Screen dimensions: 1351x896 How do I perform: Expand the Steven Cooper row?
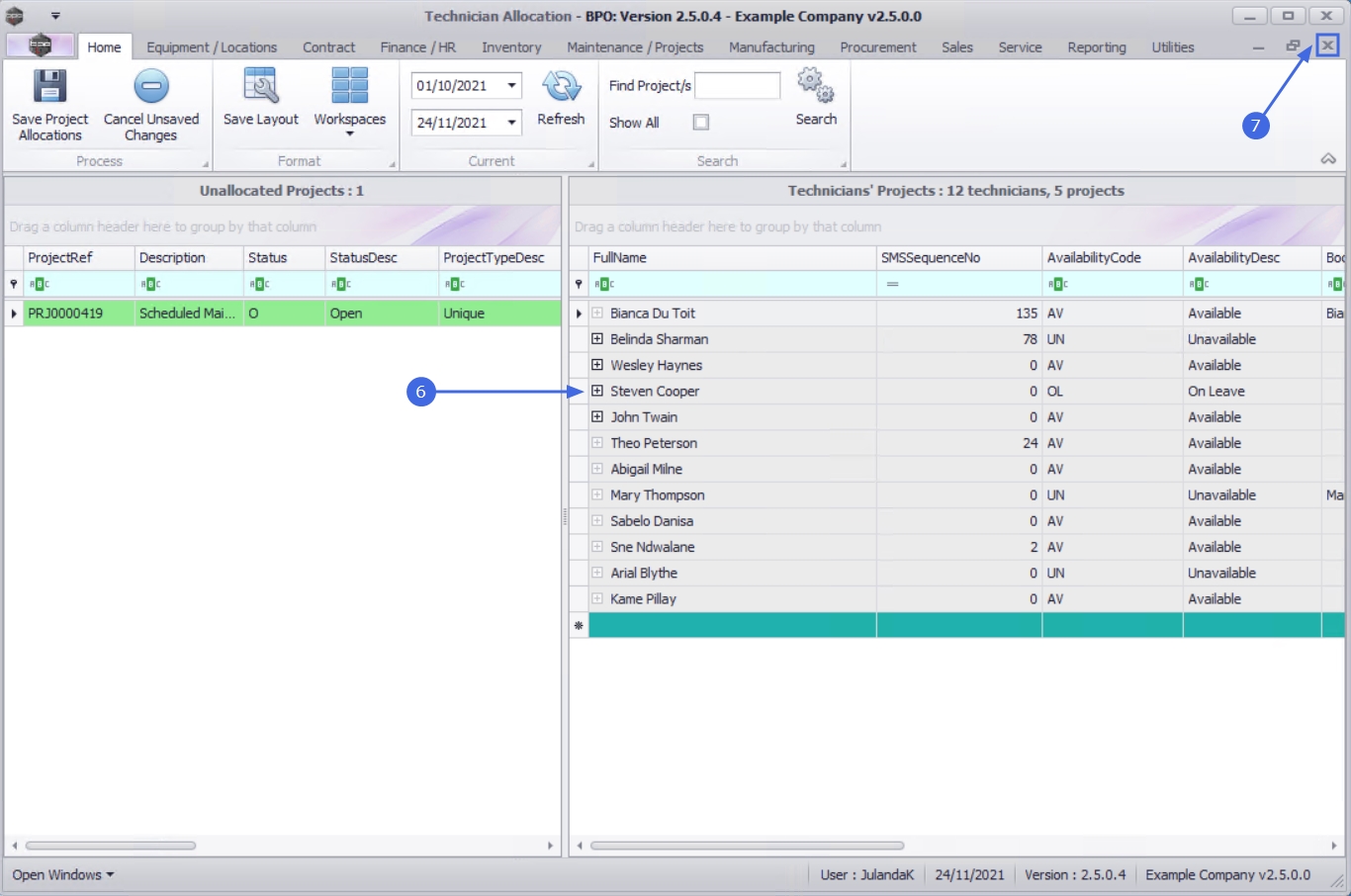[597, 391]
